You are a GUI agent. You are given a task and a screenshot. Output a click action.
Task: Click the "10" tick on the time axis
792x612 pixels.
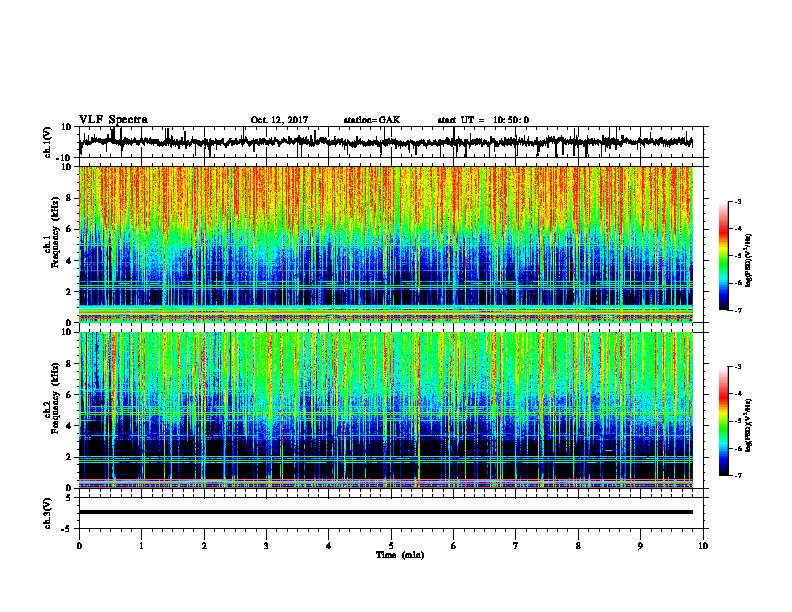coord(703,546)
